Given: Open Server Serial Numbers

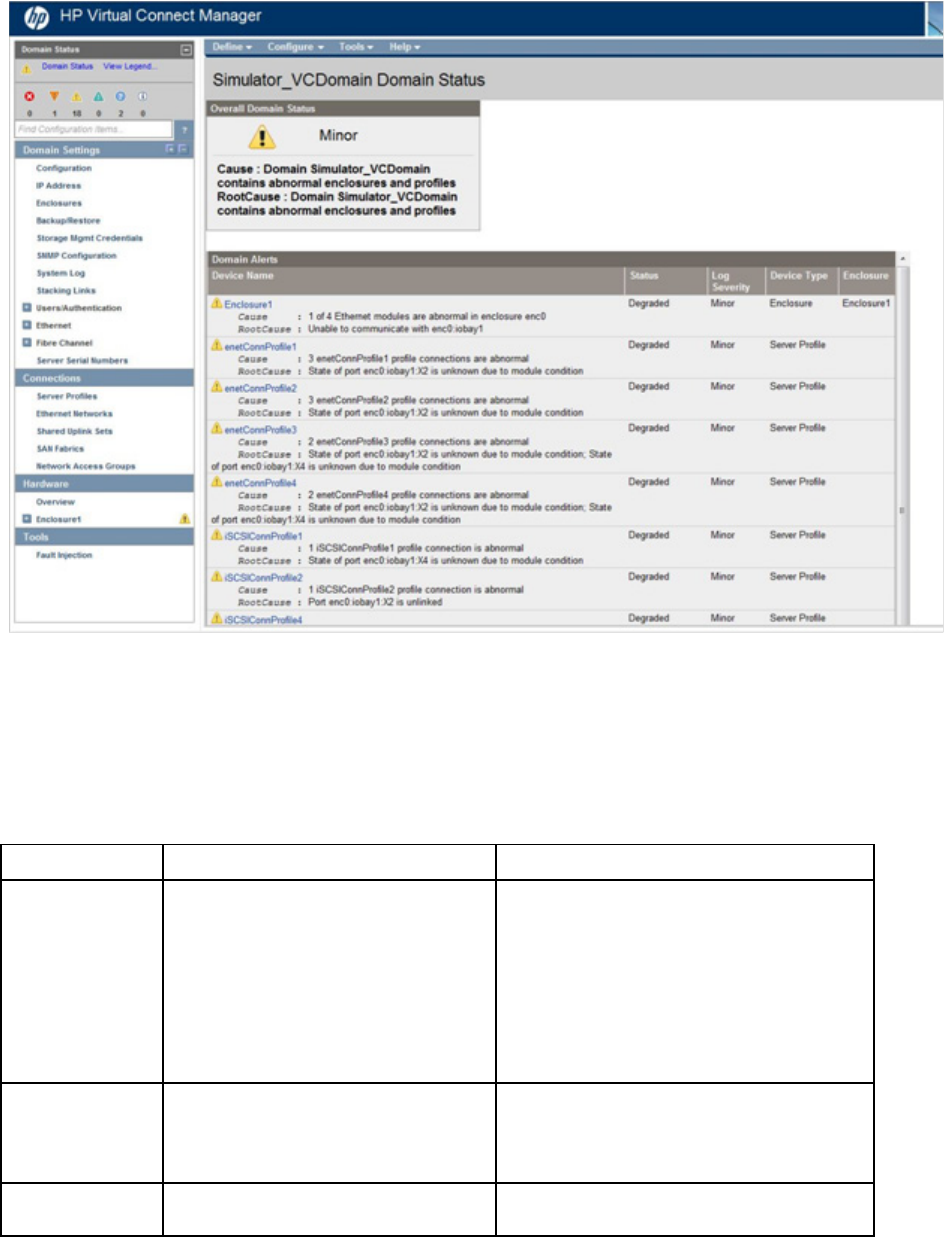Looking at the screenshot, I should 82,360.
